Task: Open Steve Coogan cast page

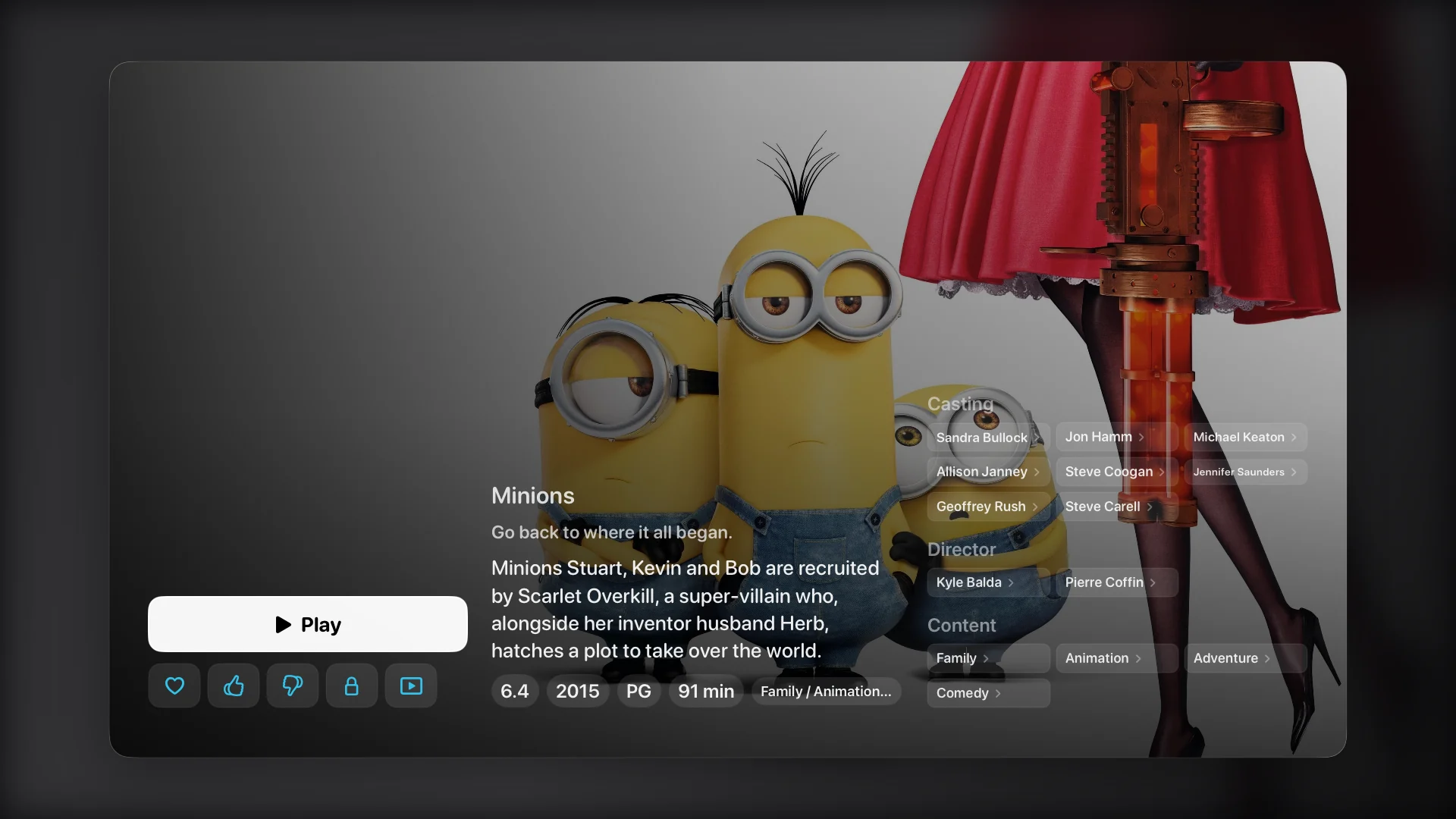Action: click(x=1116, y=472)
